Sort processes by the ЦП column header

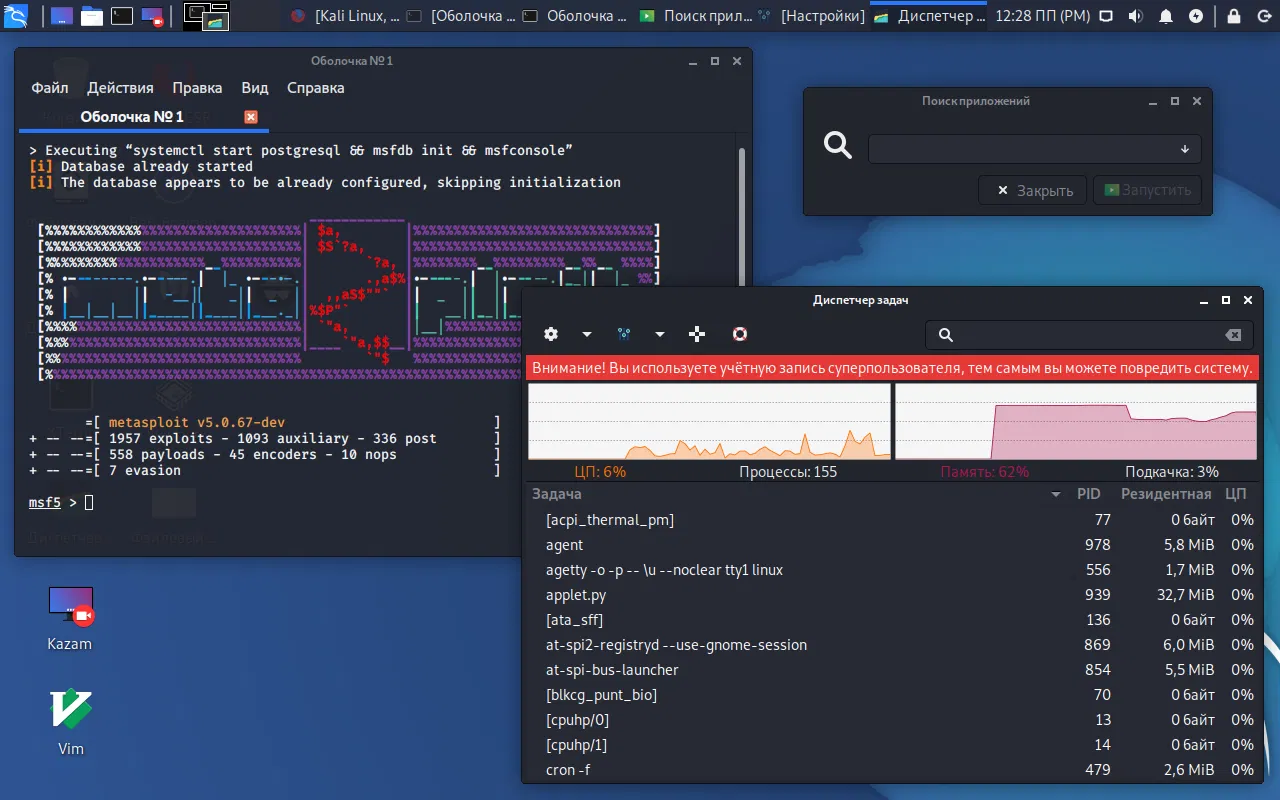click(x=1236, y=494)
